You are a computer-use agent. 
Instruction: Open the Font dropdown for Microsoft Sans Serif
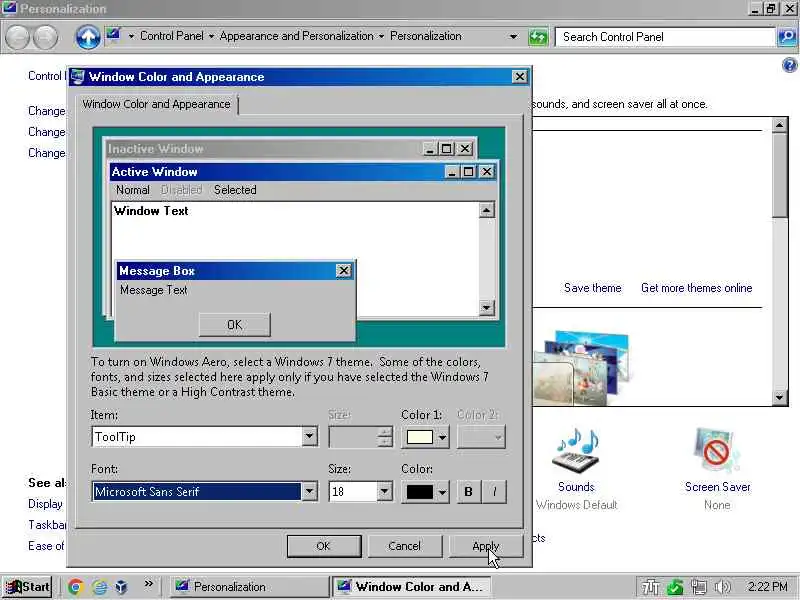pos(309,492)
